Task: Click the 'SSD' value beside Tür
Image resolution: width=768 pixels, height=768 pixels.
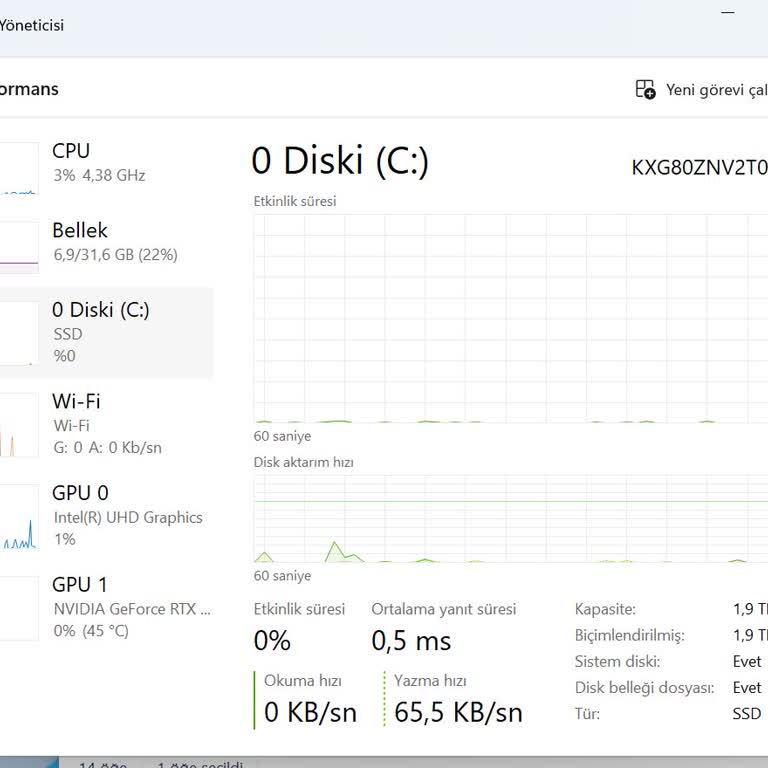Action: click(746, 714)
